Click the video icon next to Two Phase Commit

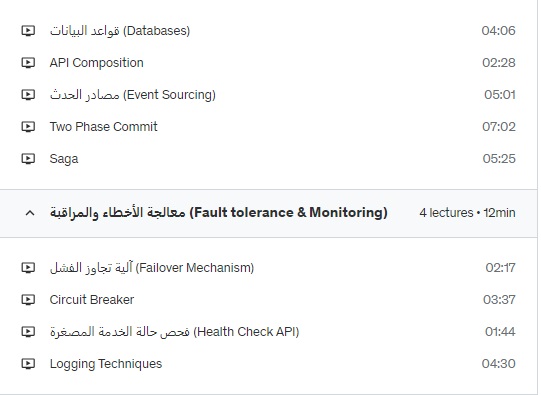[x=28, y=127]
